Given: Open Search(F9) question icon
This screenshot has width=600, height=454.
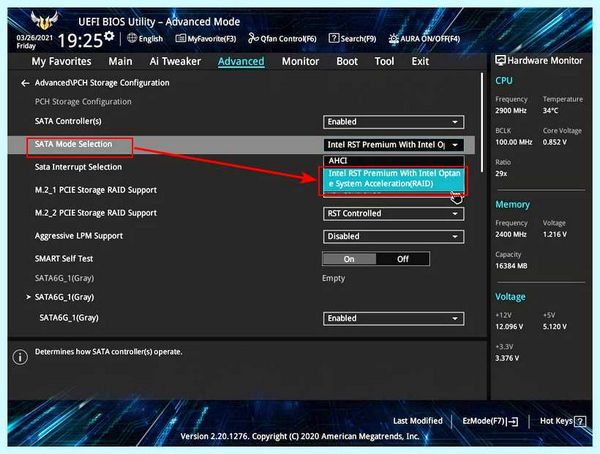Looking at the screenshot, I should [334, 38].
